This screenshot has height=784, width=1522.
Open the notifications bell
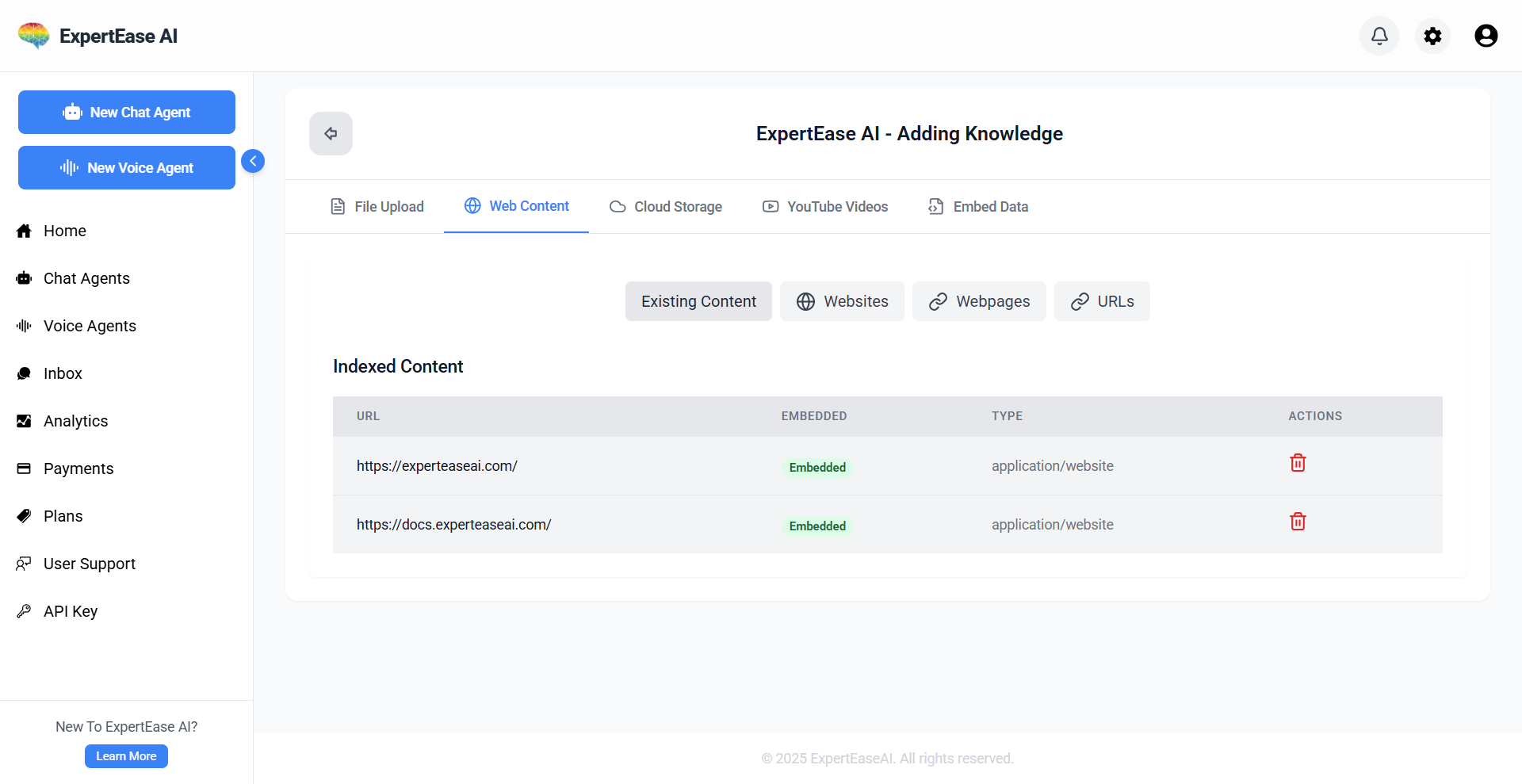tap(1379, 36)
